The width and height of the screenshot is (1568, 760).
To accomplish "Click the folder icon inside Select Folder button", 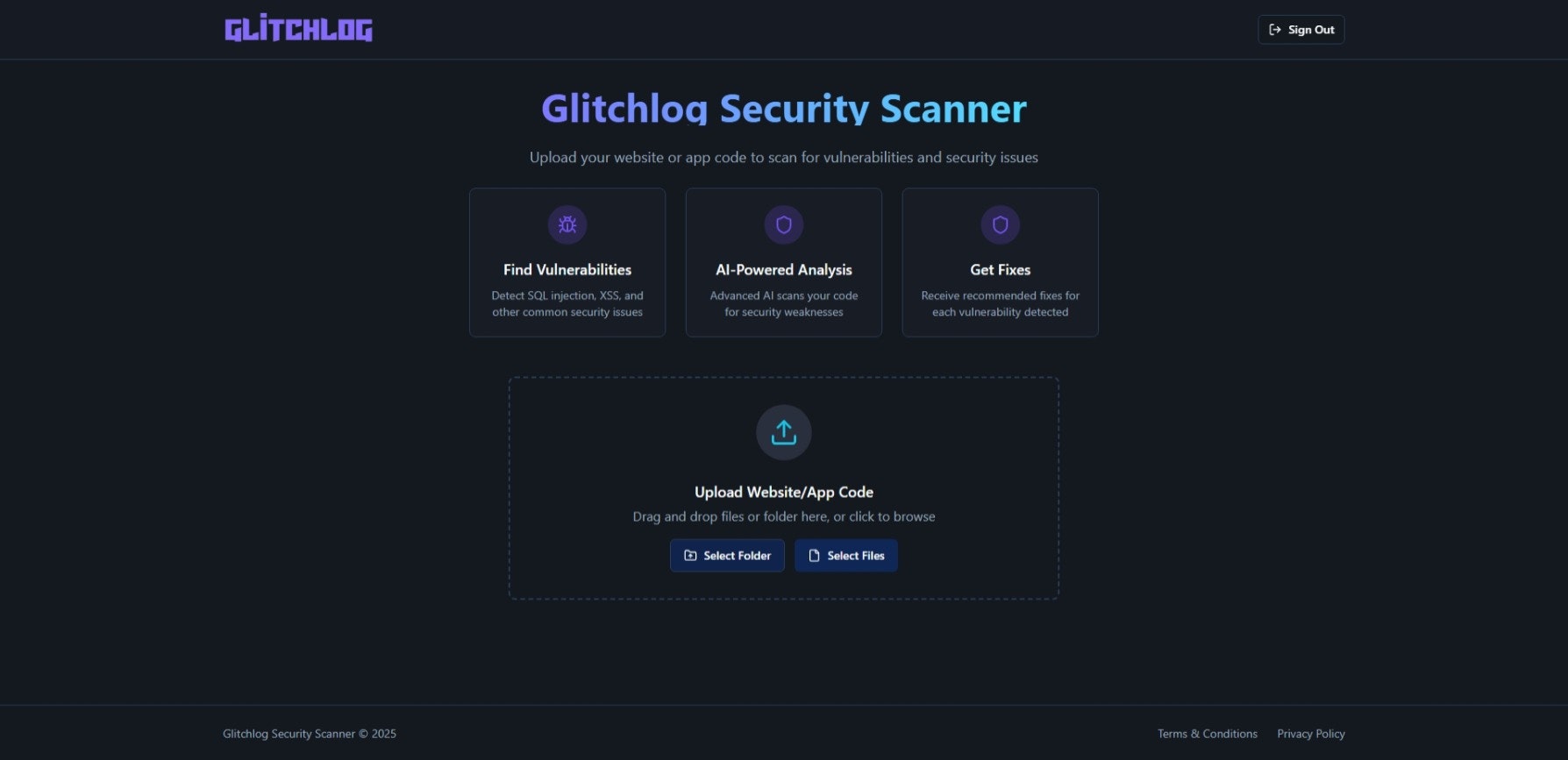I will coord(690,555).
